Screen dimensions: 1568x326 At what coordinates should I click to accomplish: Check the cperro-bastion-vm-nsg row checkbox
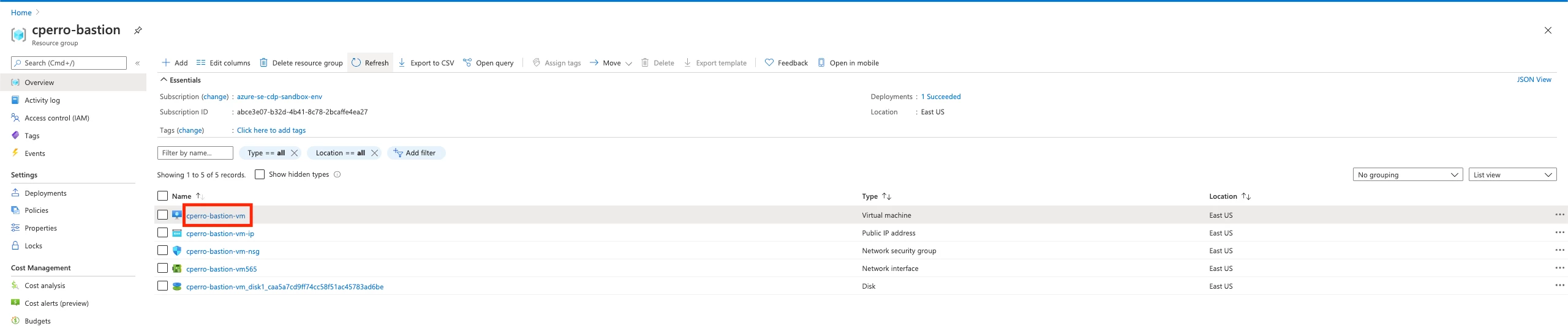162,250
